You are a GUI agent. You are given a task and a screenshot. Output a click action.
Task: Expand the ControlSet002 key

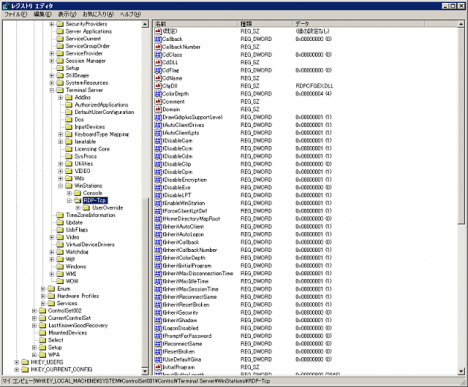pyautogui.click(x=34, y=311)
